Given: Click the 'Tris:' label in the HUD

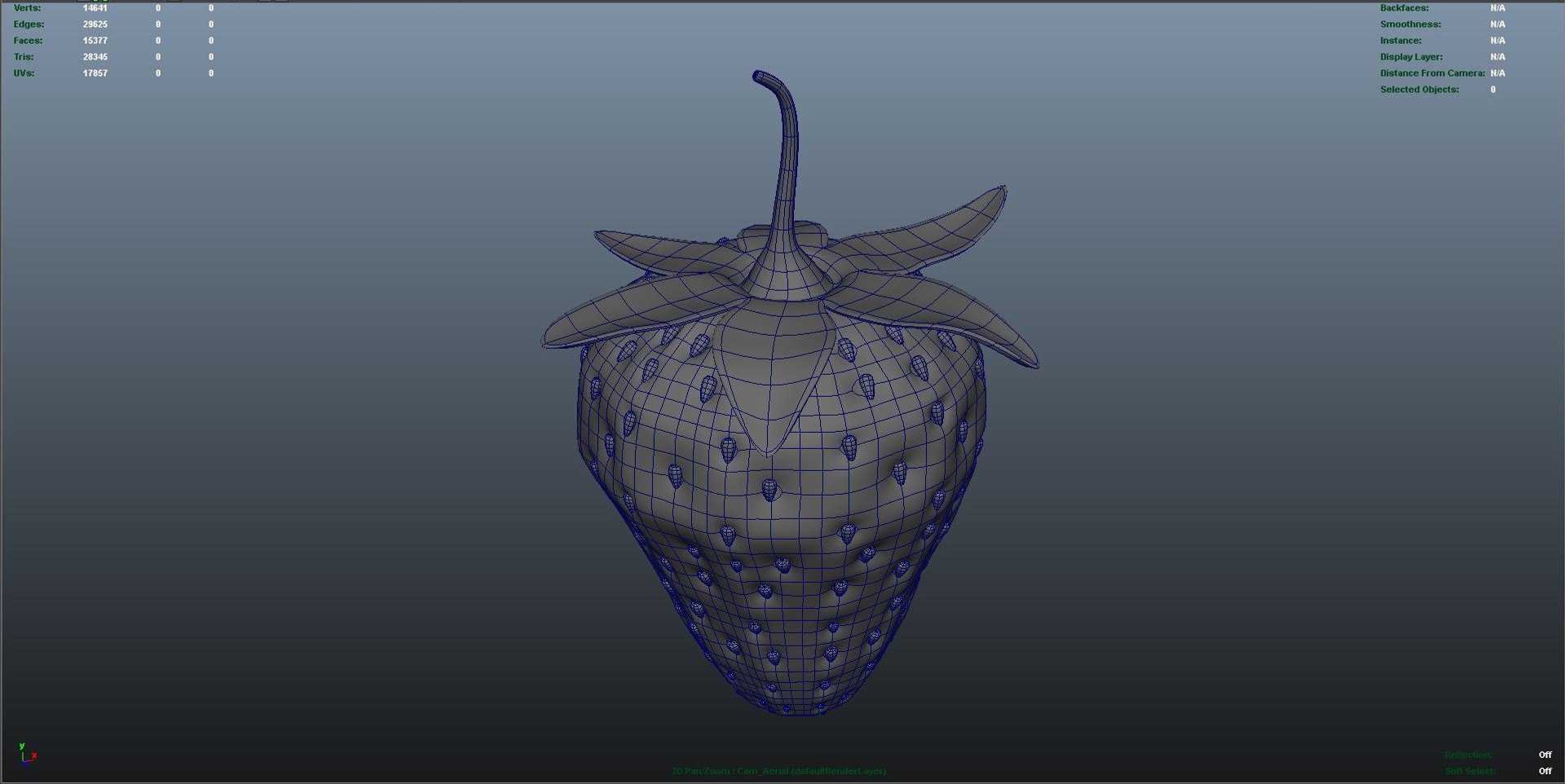Looking at the screenshot, I should (x=24, y=57).
